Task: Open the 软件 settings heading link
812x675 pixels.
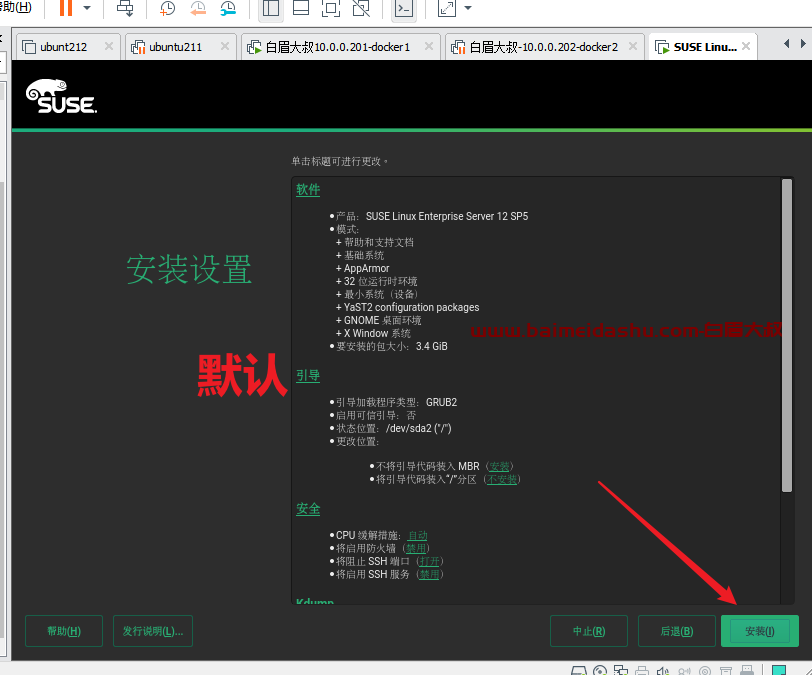Action: tap(308, 190)
